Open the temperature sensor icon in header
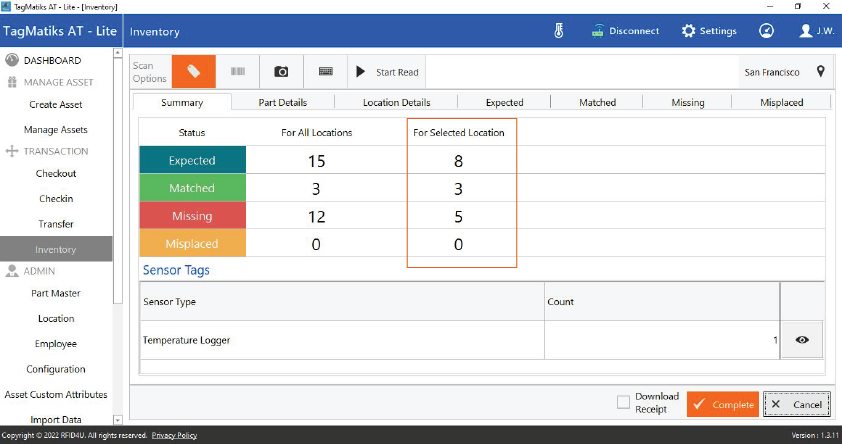 pyautogui.click(x=559, y=31)
